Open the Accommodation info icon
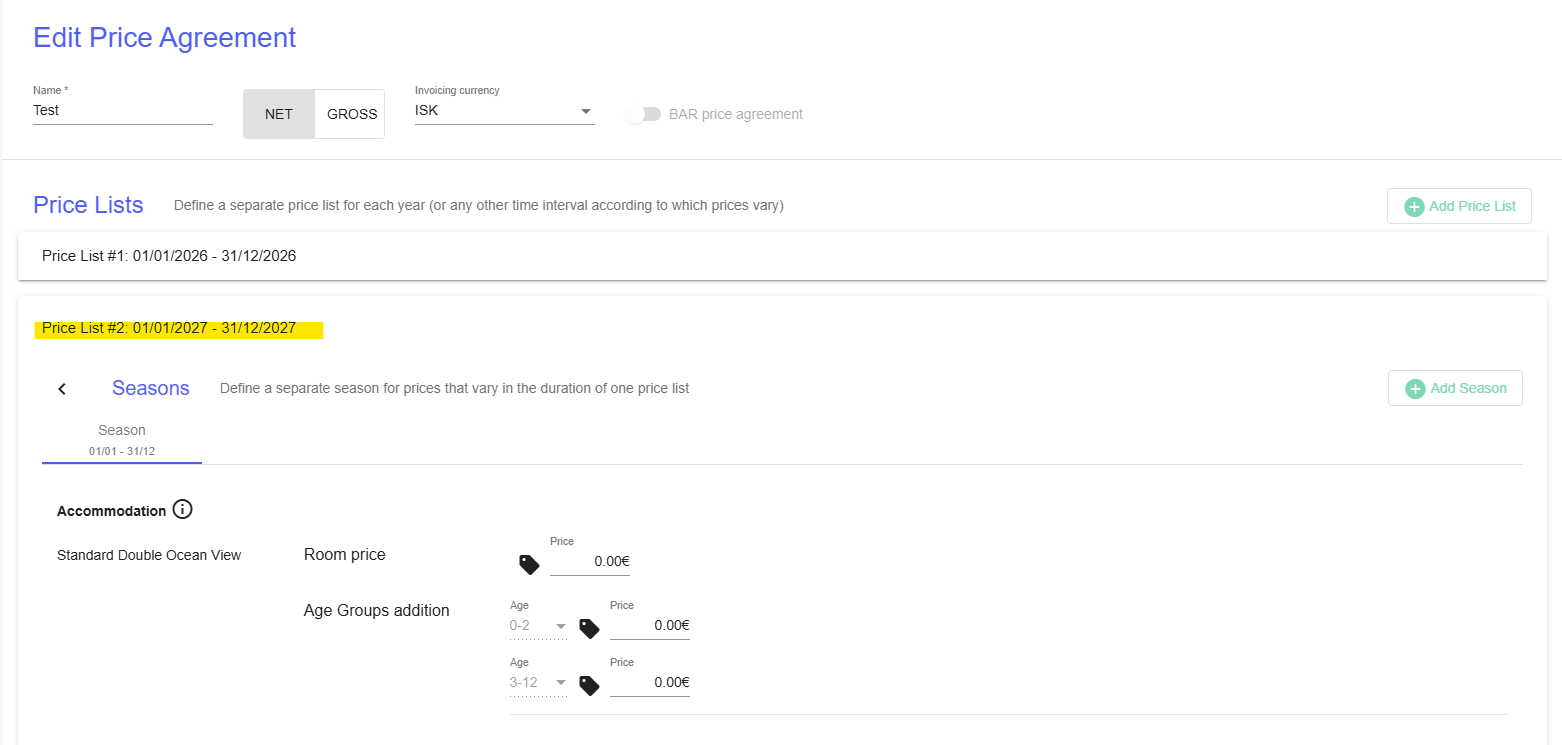 click(182, 509)
